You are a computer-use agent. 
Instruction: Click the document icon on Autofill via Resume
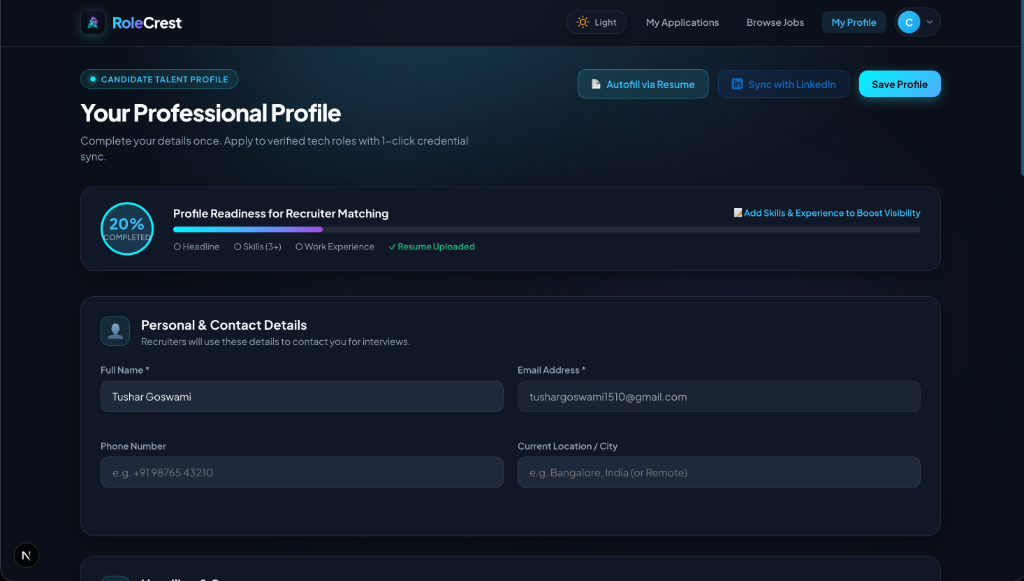coord(596,84)
